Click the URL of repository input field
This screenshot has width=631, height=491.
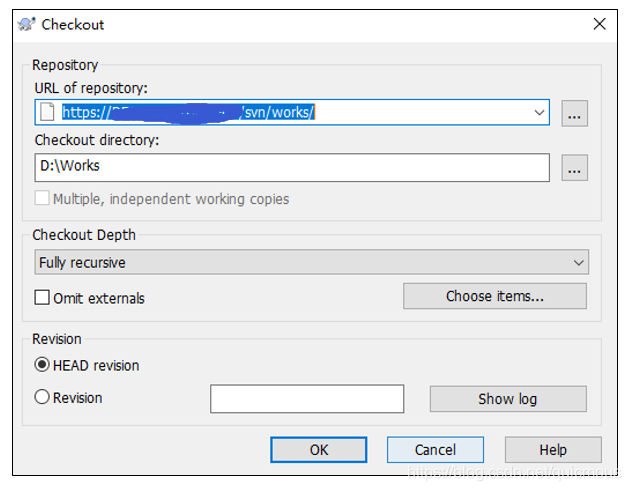click(292, 112)
